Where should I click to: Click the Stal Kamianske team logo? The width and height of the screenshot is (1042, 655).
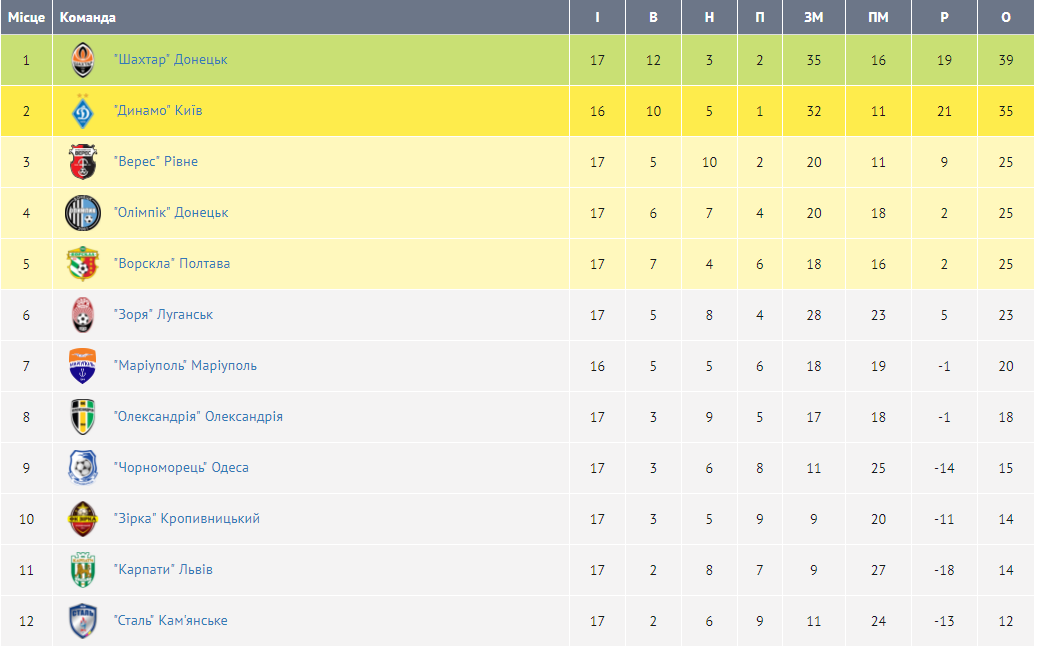[83, 621]
